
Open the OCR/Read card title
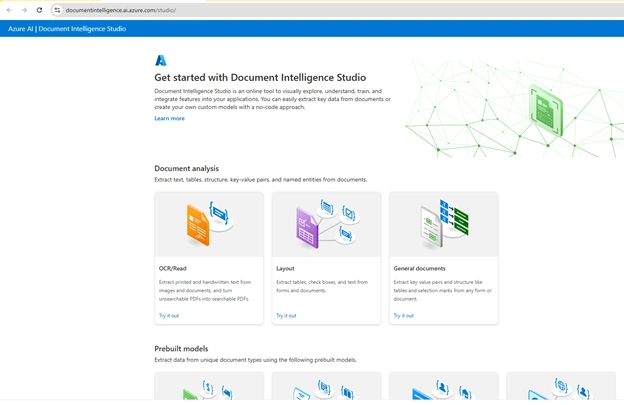tap(173, 268)
